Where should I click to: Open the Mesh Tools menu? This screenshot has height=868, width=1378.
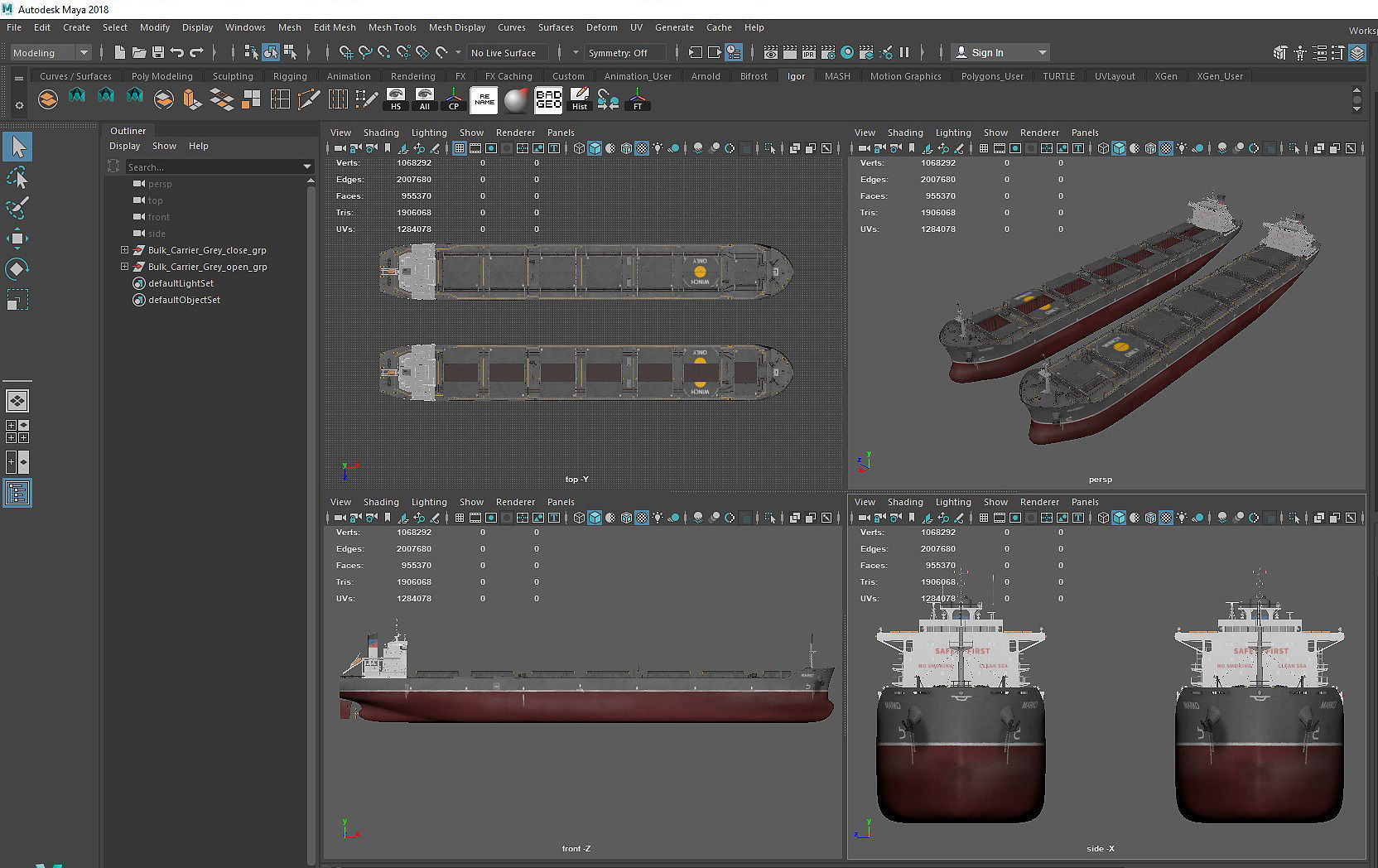[392, 27]
